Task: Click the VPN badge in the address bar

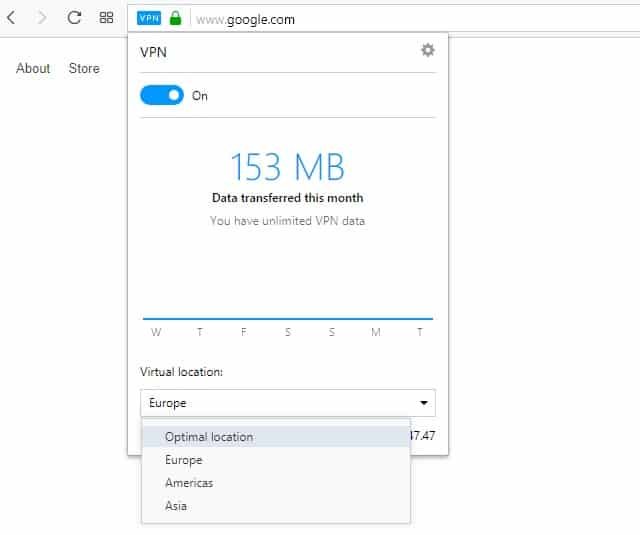Action: 149,18
